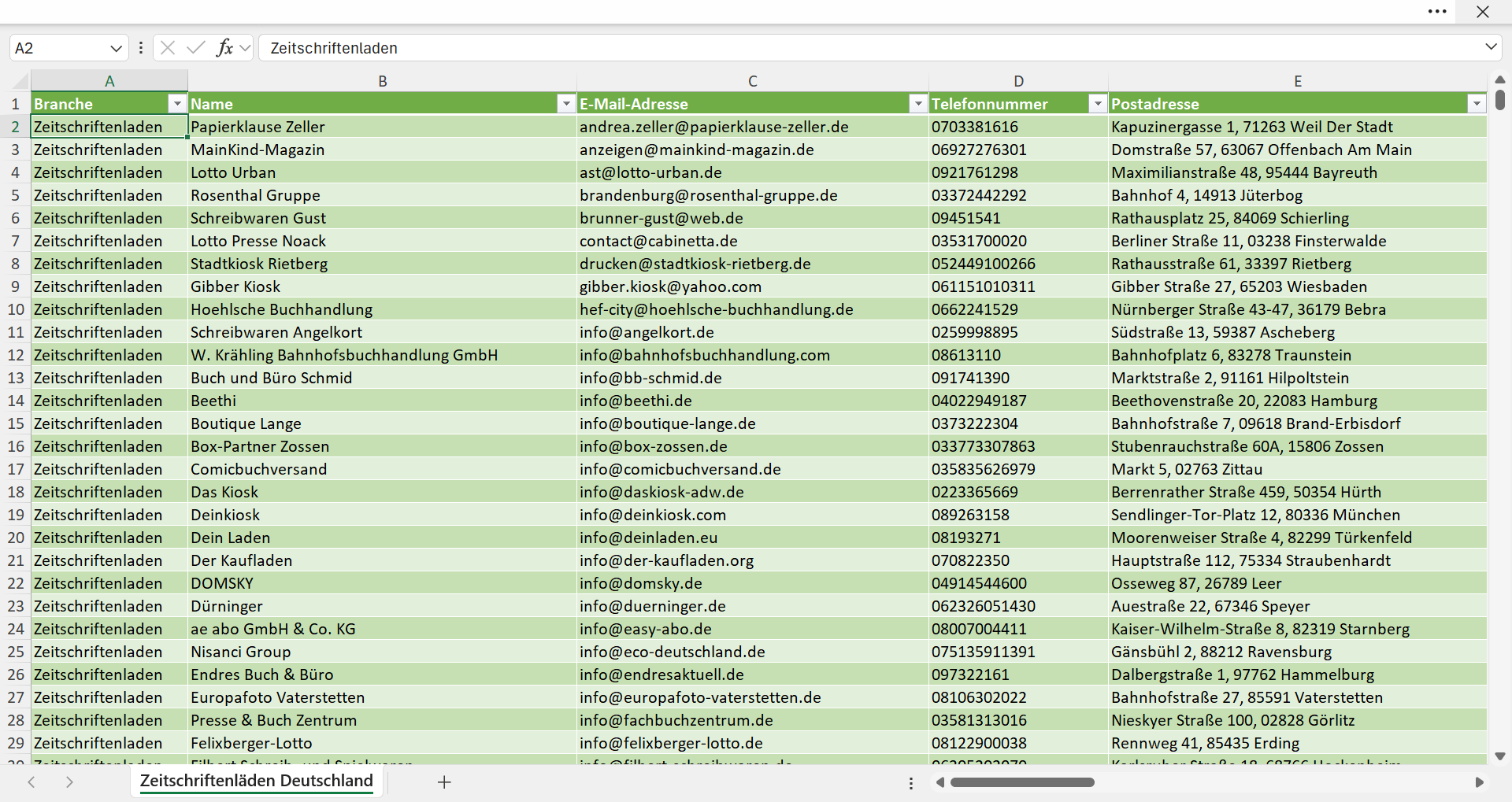The width and height of the screenshot is (1512, 802).
Task: Select phone number 075135911391
Action: (x=1018, y=652)
